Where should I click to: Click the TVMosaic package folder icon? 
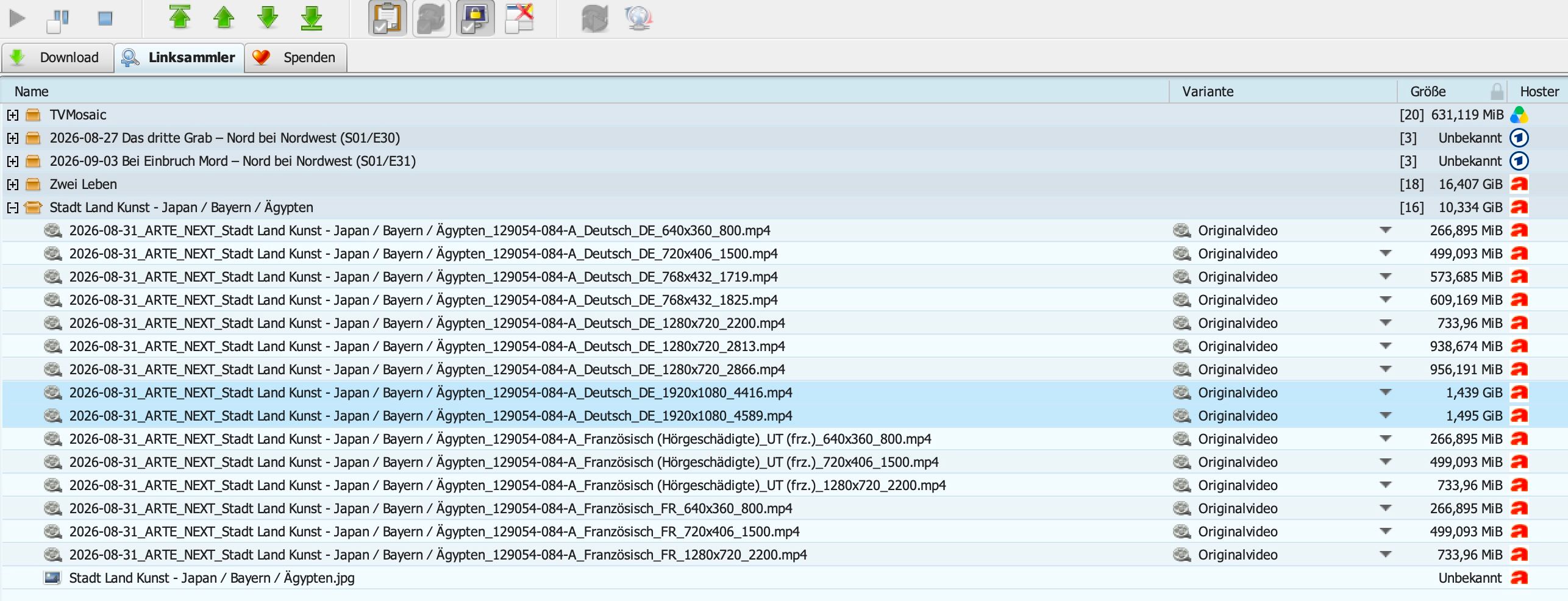click(x=33, y=115)
